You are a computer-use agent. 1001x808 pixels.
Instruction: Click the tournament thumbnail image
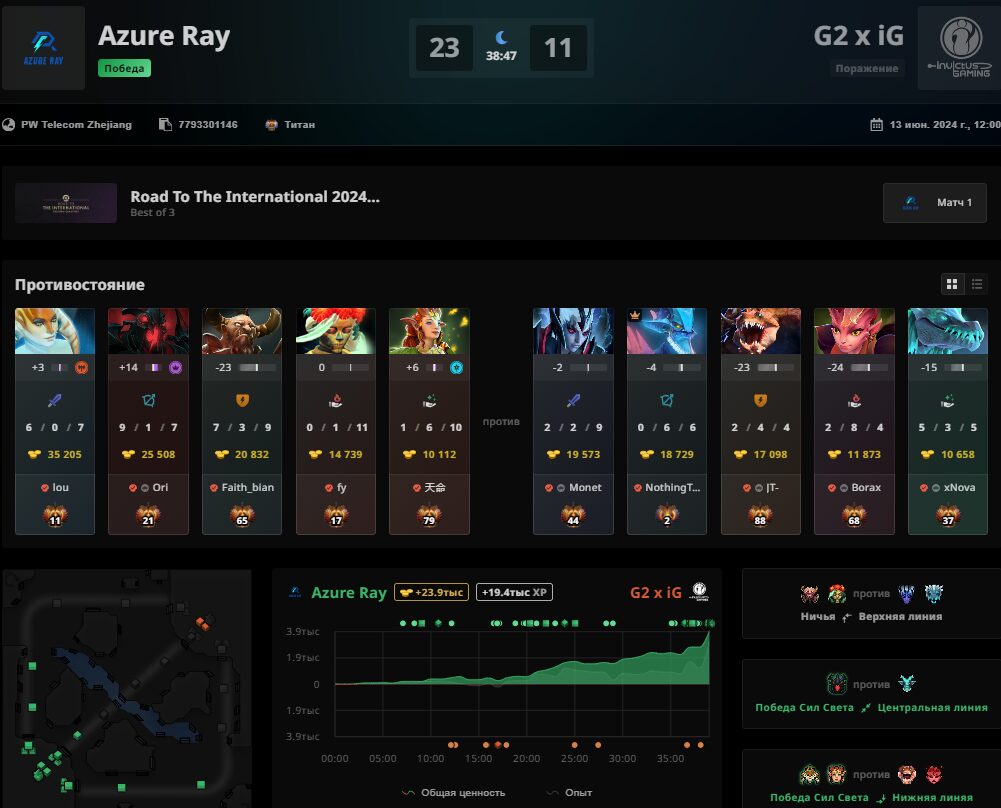(66, 203)
